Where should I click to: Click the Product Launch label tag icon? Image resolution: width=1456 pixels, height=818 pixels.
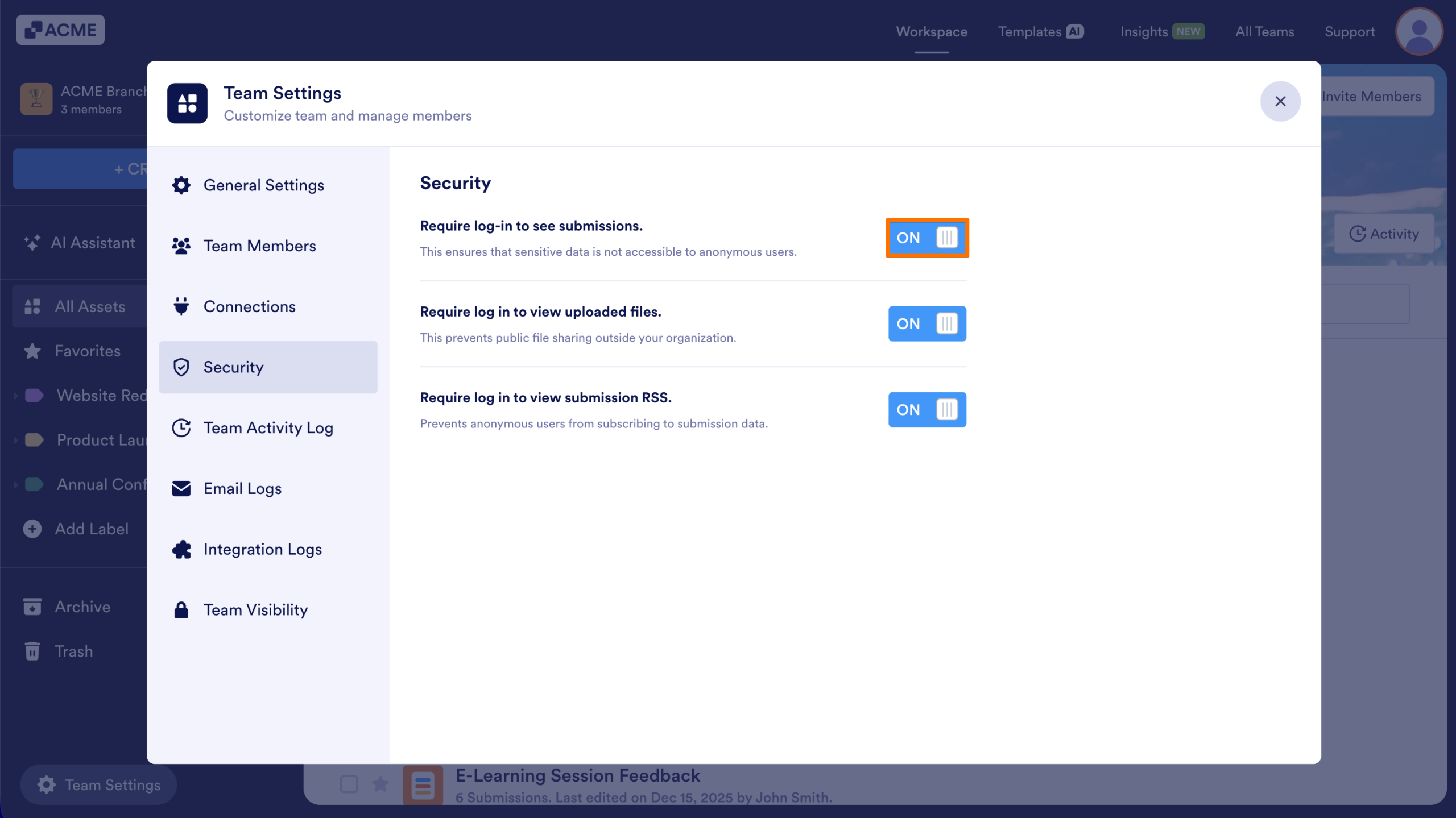[x=34, y=440]
